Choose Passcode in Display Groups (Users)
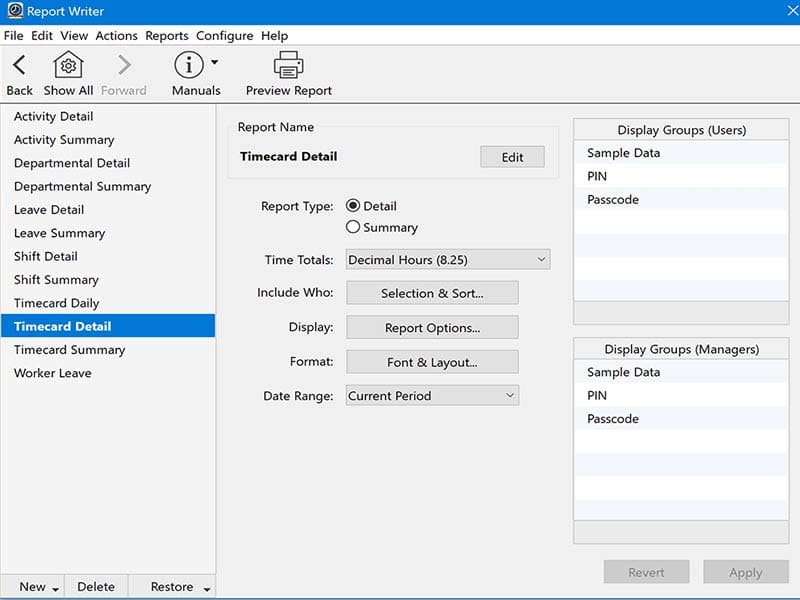800x600 pixels. 613,200
